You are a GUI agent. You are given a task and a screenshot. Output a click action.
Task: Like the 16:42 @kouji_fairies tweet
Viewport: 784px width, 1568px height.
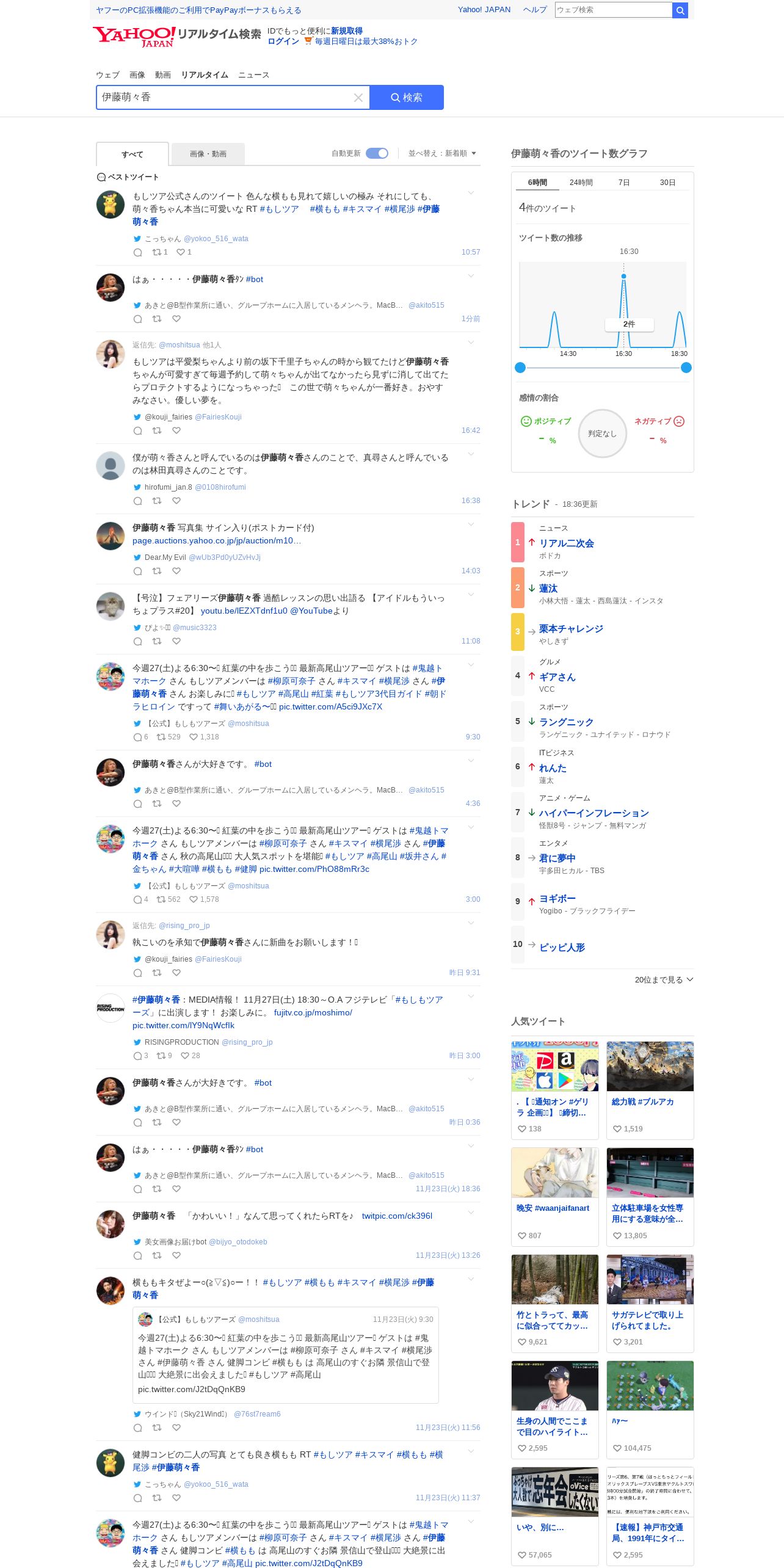176,430
